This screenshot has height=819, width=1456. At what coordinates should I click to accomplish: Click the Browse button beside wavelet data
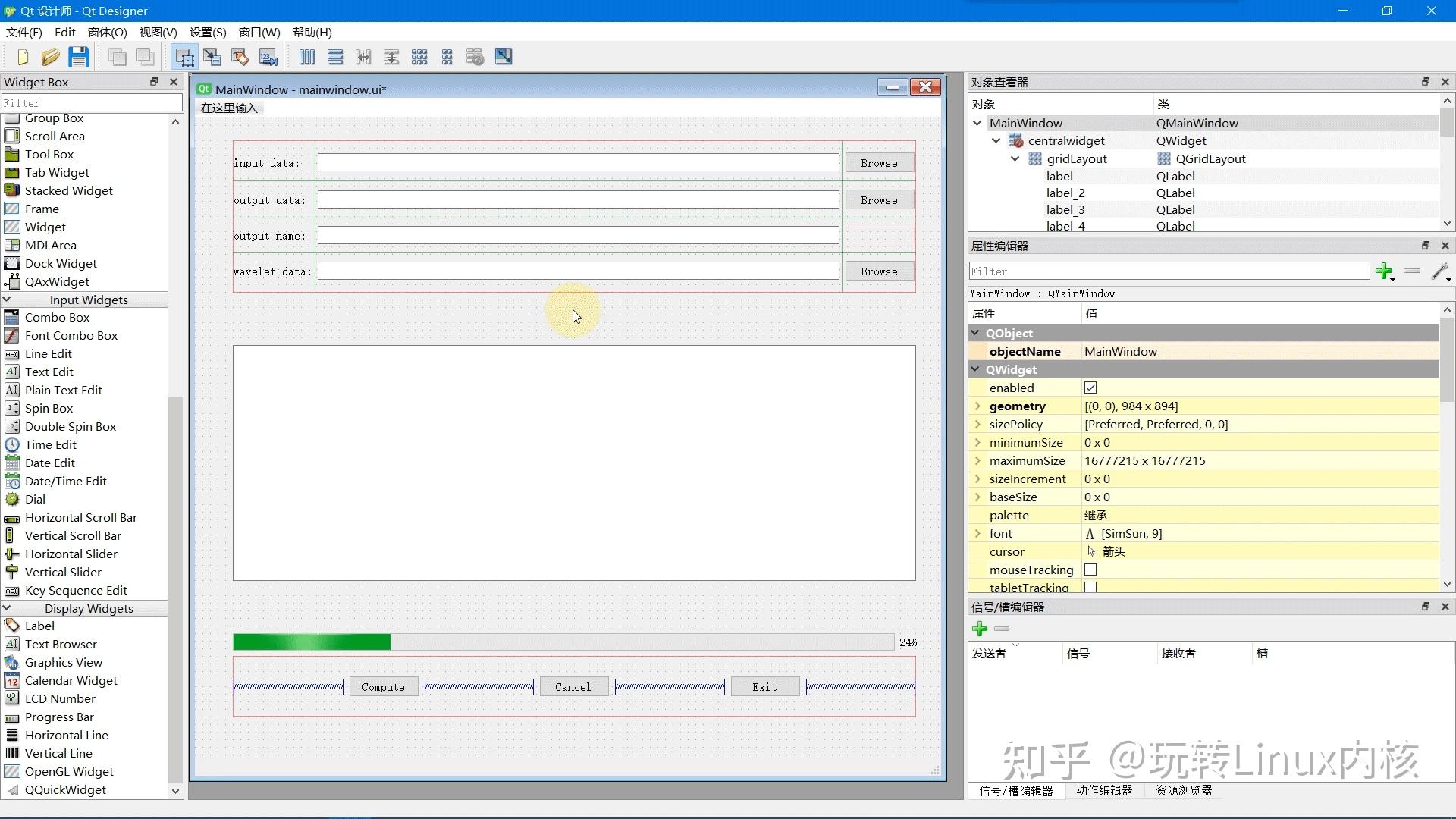[x=879, y=271]
